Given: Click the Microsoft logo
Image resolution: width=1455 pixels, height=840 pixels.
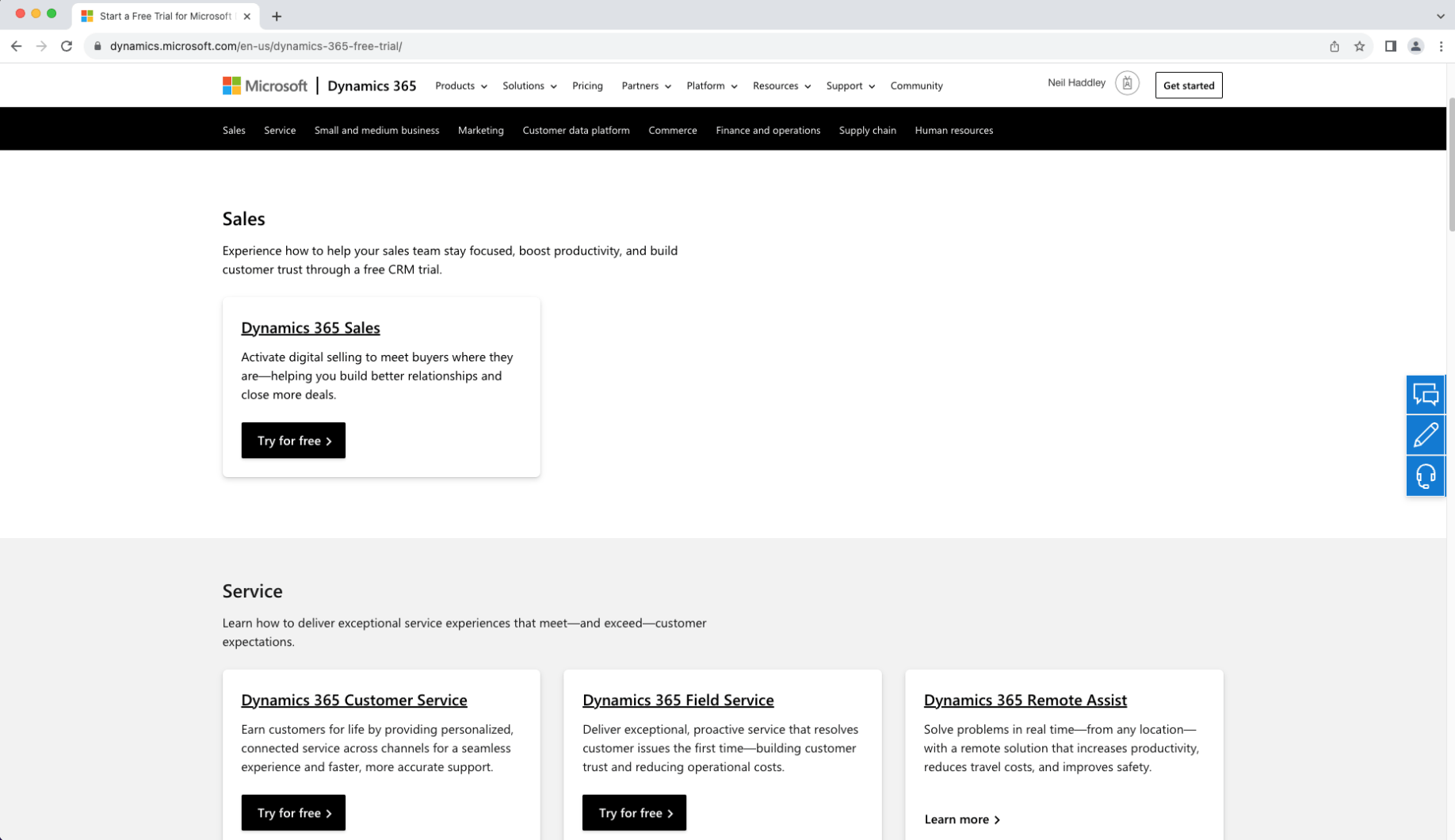Looking at the screenshot, I should click(x=265, y=86).
